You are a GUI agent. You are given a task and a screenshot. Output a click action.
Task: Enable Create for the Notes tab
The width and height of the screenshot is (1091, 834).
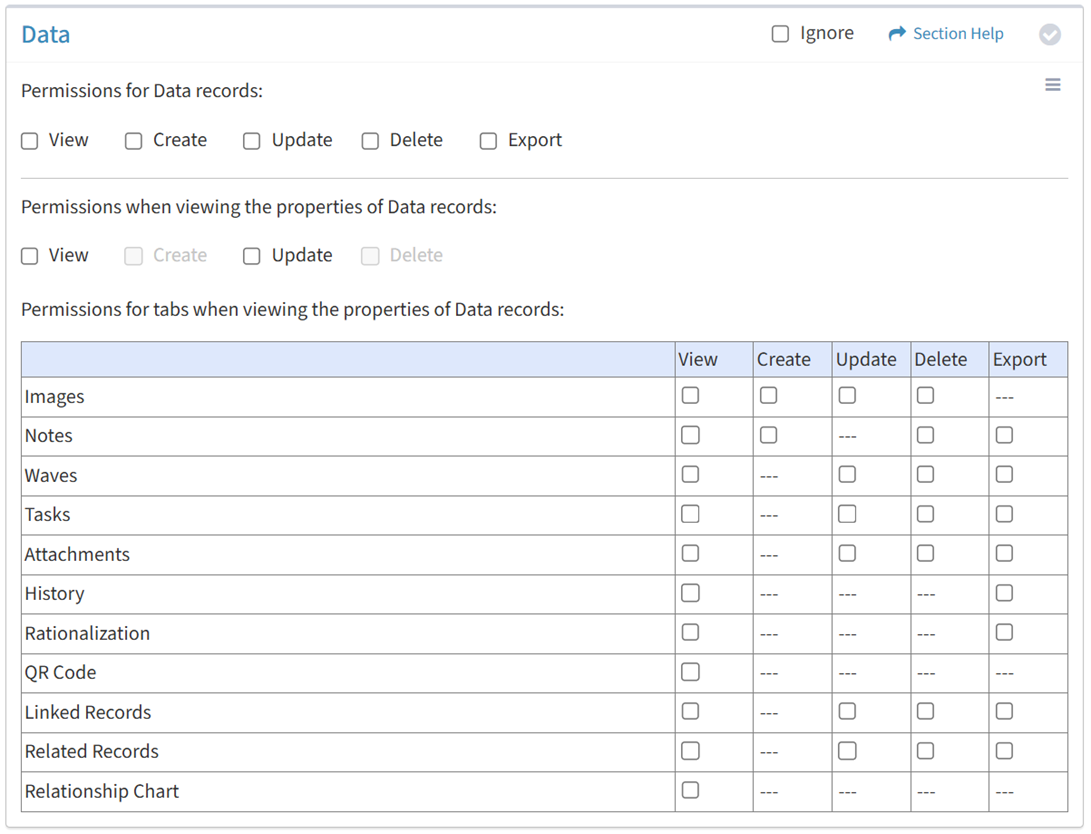tap(768, 435)
